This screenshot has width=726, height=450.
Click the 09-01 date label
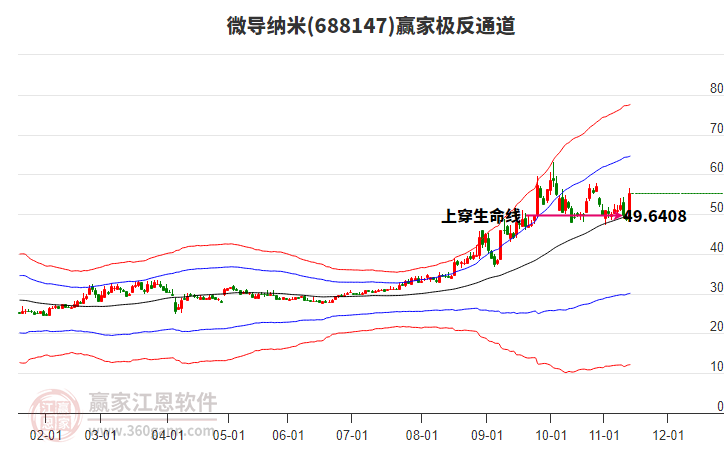point(487,435)
